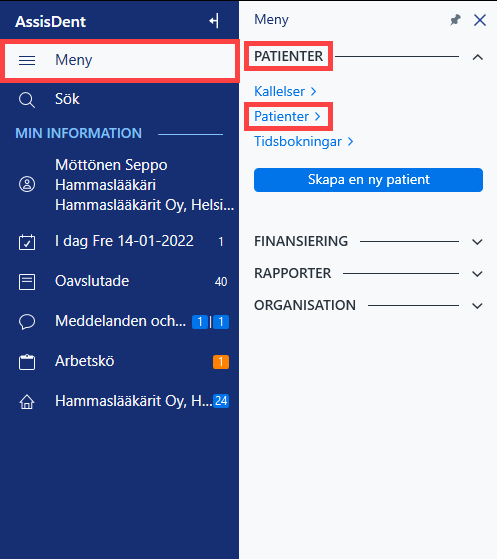Click the user profile icon beside Möttönen Seppo
Viewport: 497px width, 559px height.
27,184
